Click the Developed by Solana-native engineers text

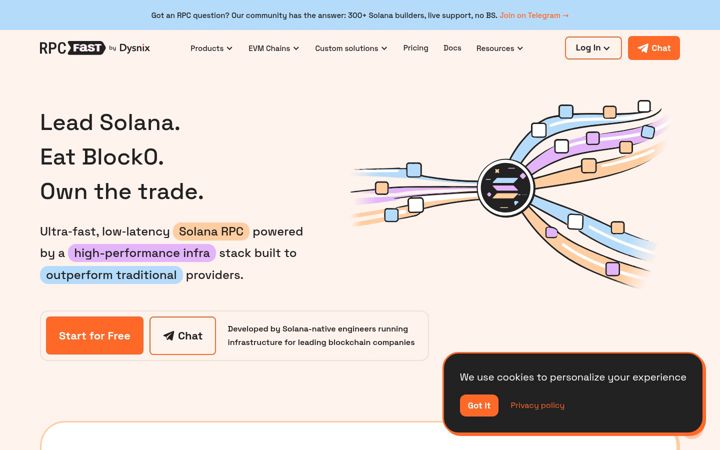(321, 336)
